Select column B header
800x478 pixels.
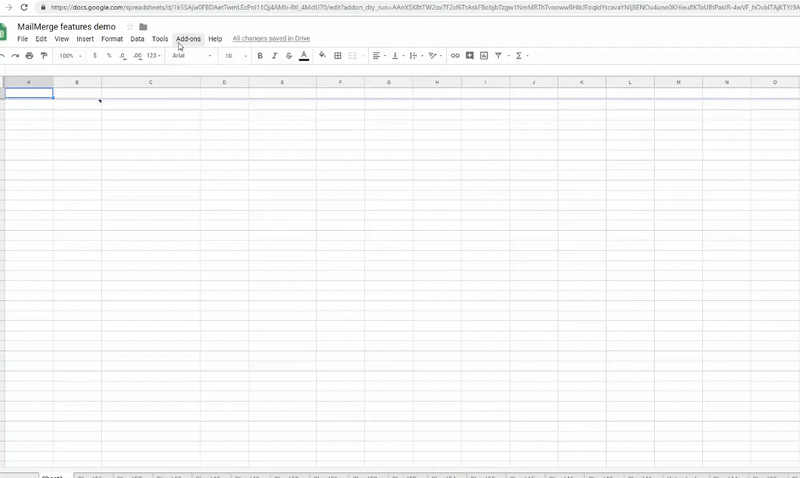tap(77, 82)
